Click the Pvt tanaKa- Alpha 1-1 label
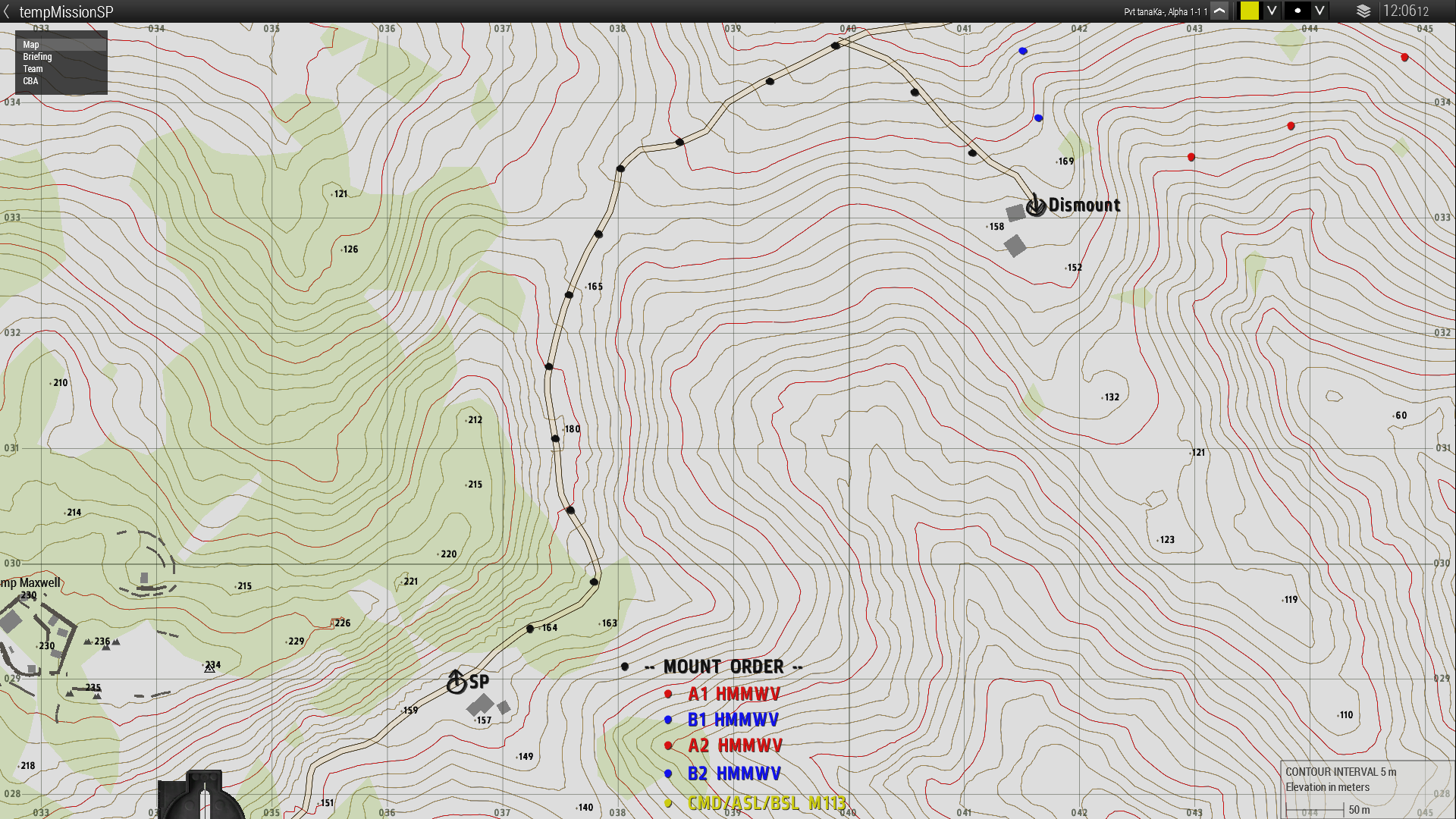The image size is (1456, 819). [1165, 12]
